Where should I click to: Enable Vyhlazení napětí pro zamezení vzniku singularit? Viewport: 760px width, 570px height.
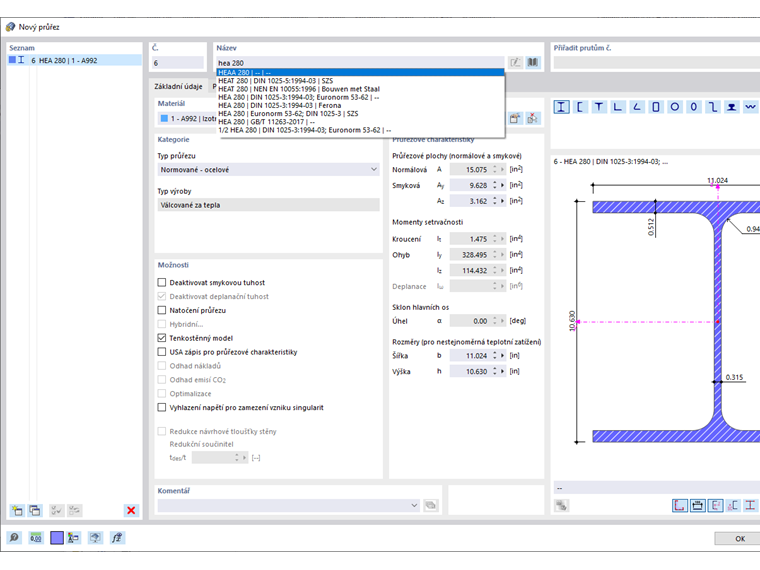[x=162, y=407]
